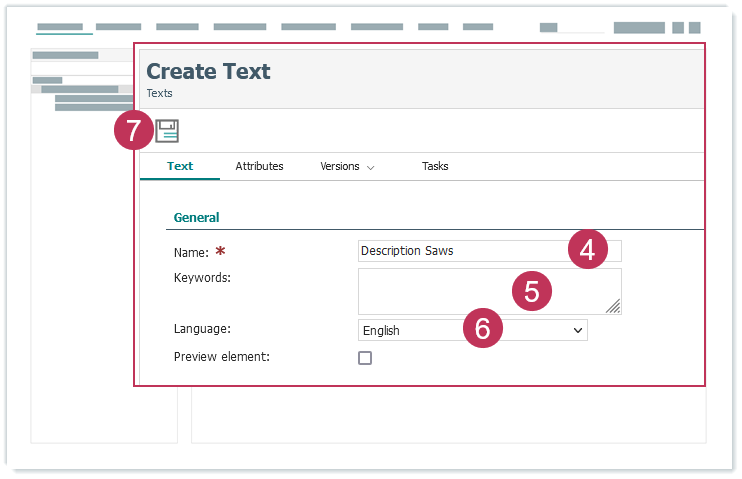Tick the Preview element checkbox

(365, 358)
